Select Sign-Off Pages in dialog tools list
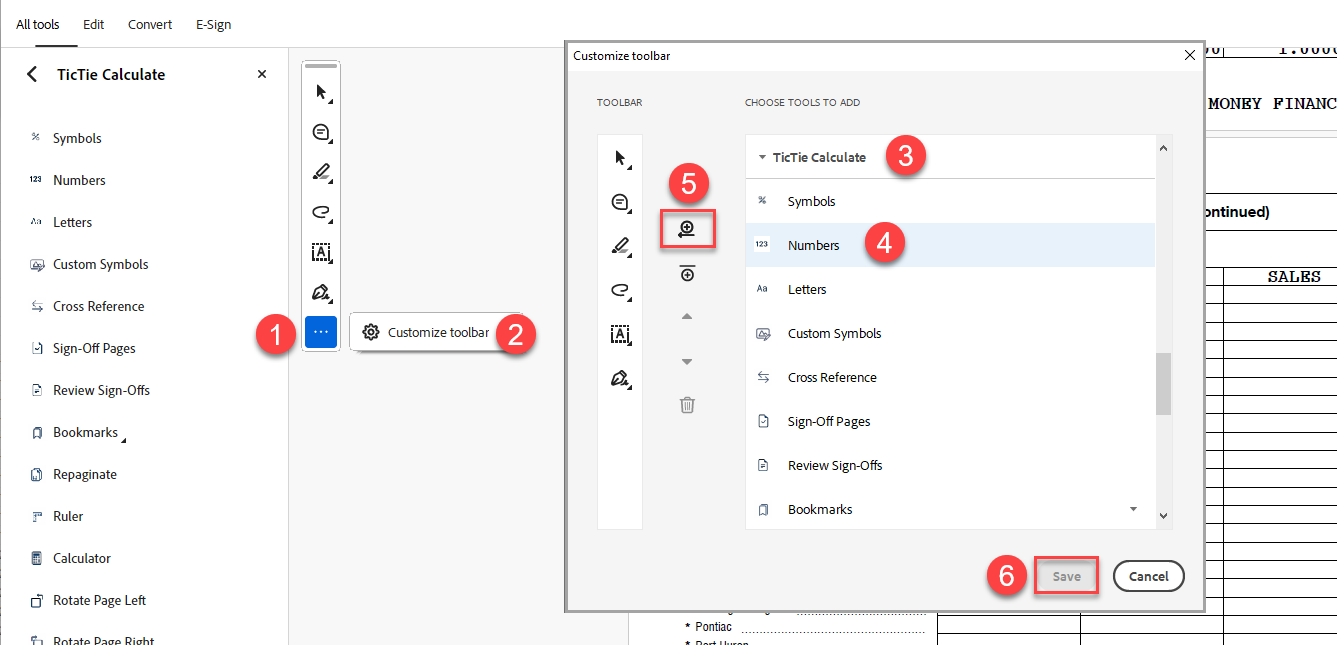 click(x=950, y=421)
